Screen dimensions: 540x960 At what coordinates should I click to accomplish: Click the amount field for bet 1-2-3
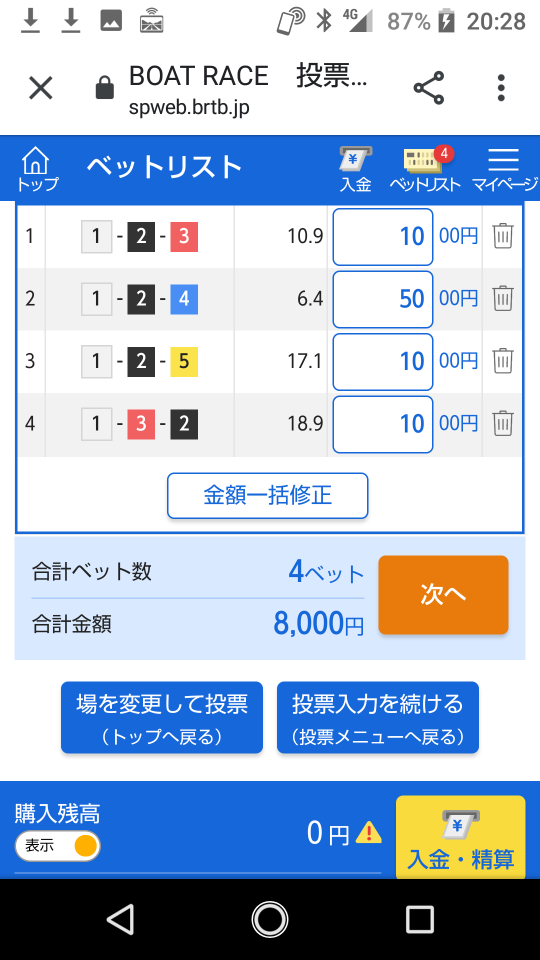point(383,236)
